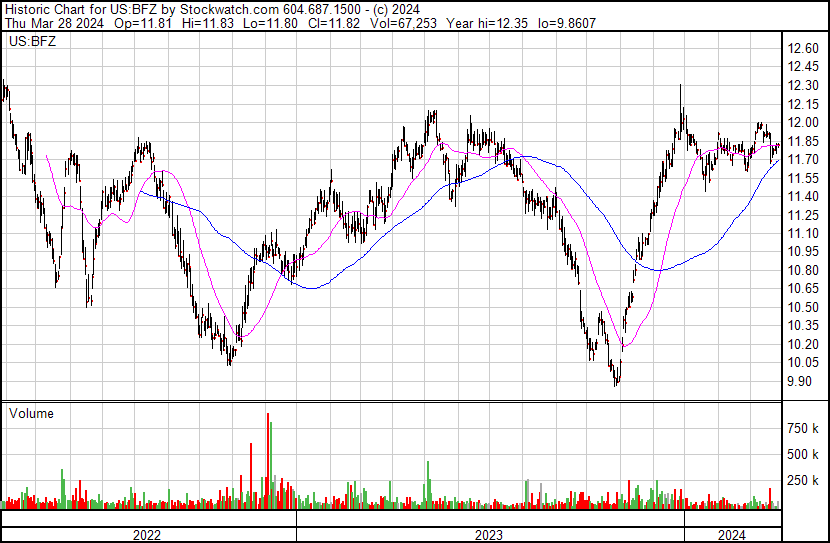Click the 750 k volume axis label
The height and width of the screenshot is (543, 830).
click(801, 428)
